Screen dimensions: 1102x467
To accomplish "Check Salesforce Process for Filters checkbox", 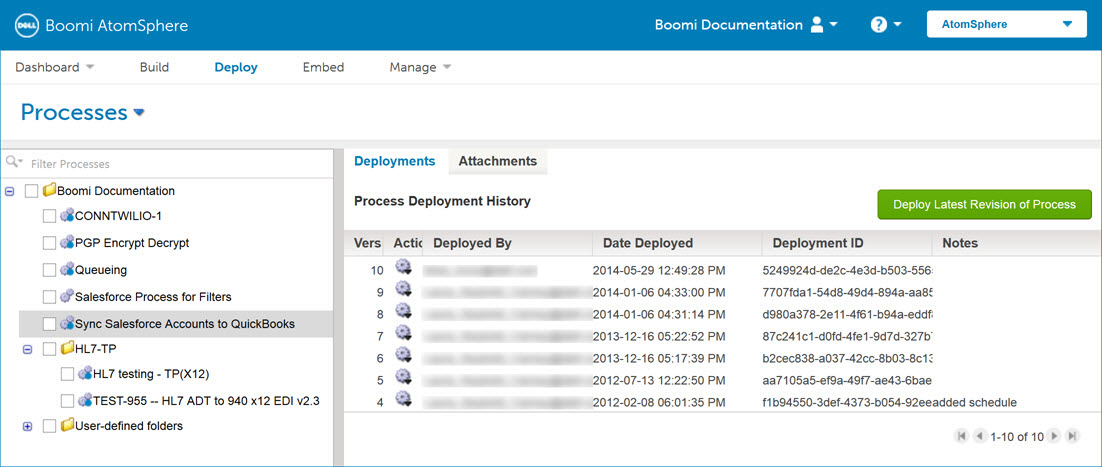I will point(49,296).
